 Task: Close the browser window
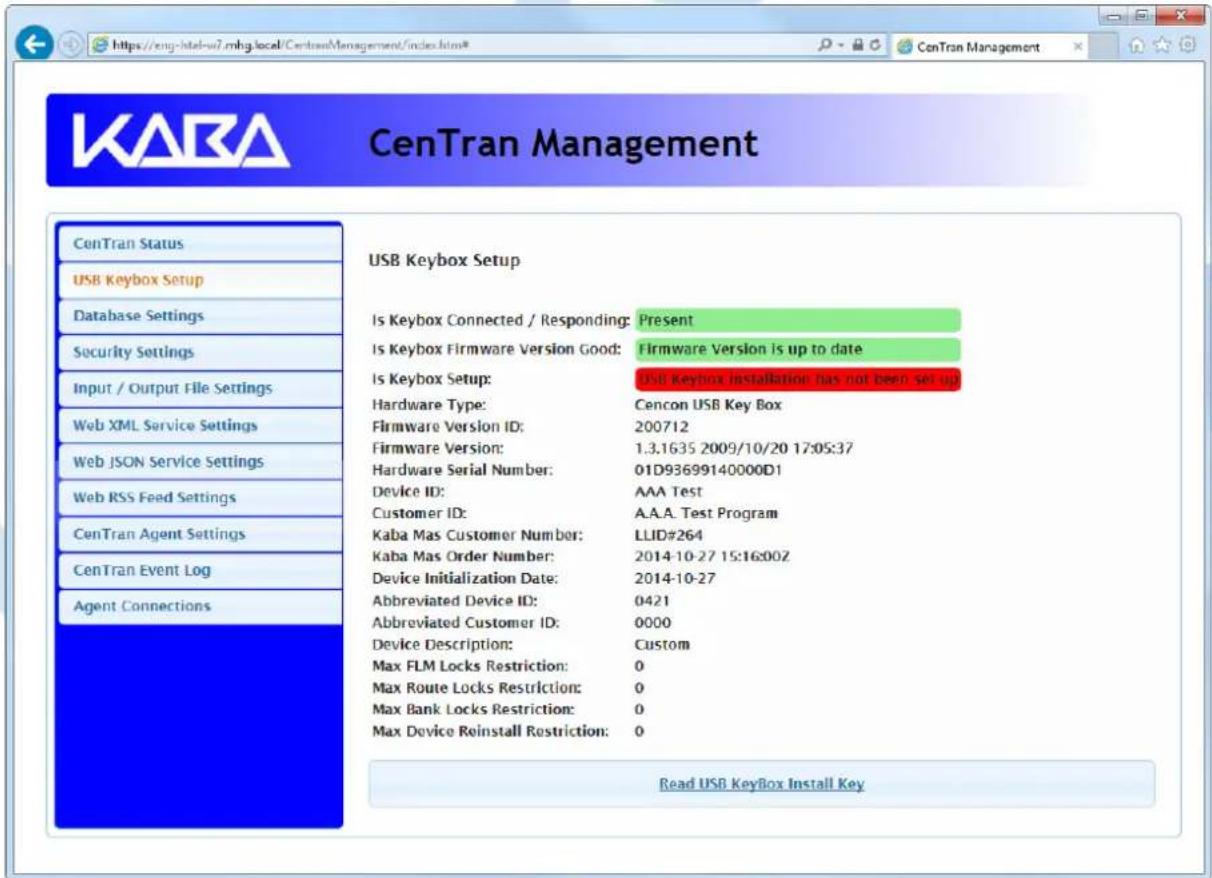pos(1182,17)
